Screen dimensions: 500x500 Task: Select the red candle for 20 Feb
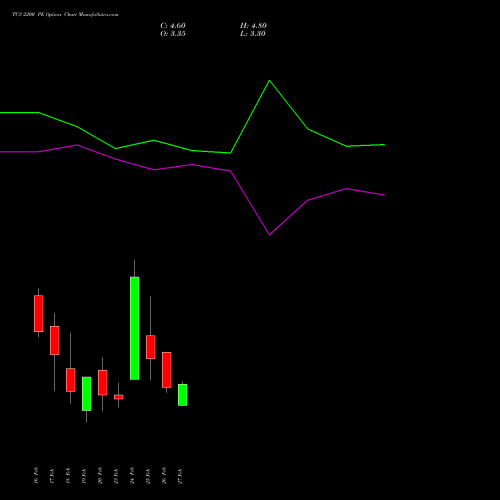coord(103,383)
